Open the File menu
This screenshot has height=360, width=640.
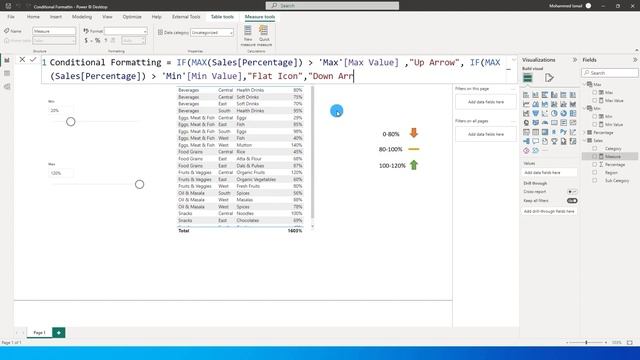(11, 17)
